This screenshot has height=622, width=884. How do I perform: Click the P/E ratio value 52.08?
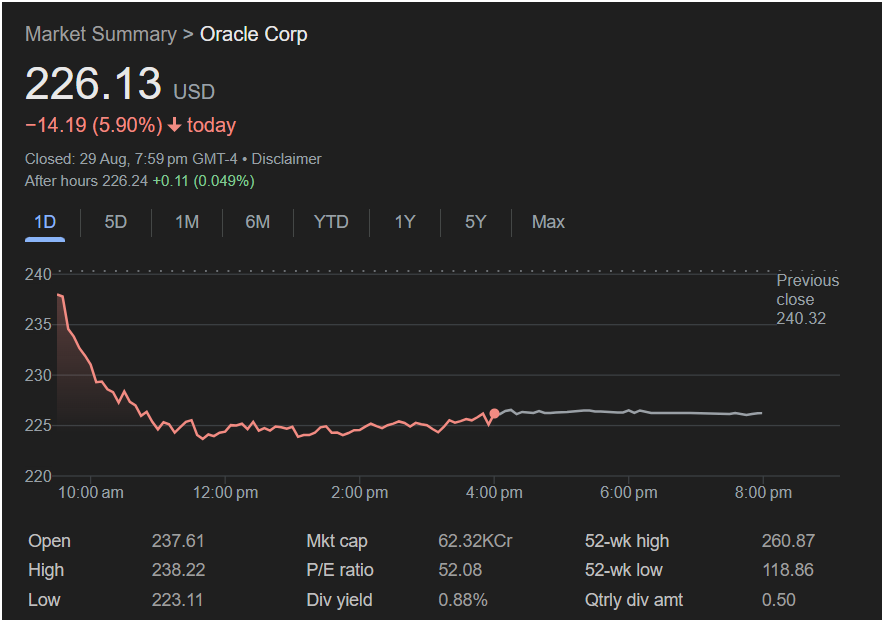tap(460, 570)
